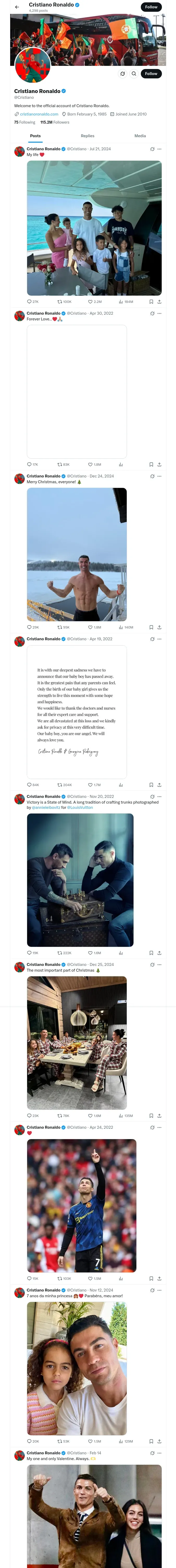Like the "My life" post

tap(90, 301)
